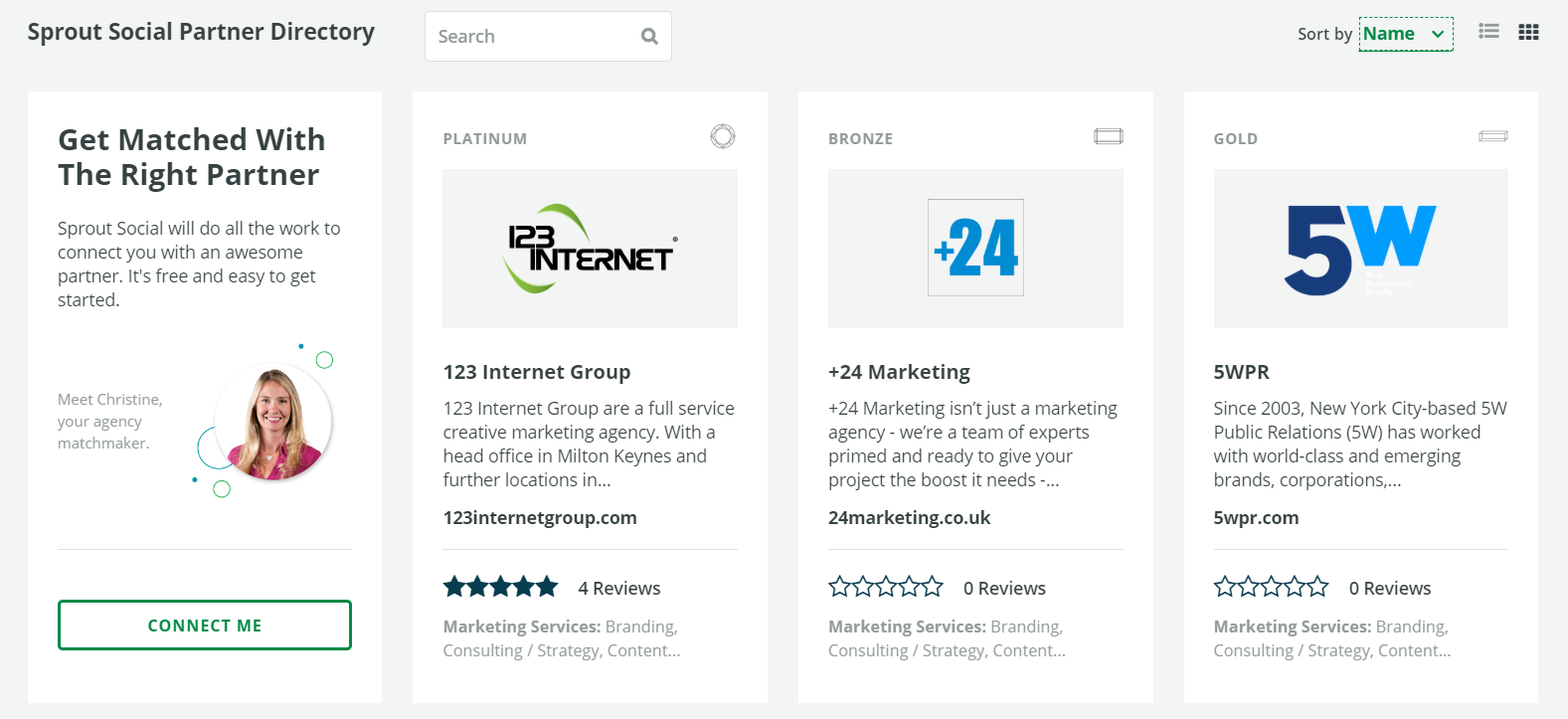Image resolution: width=1568 pixels, height=719 pixels.
Task: Click the Bronze tier badge icon
Action: point(1108,136)
